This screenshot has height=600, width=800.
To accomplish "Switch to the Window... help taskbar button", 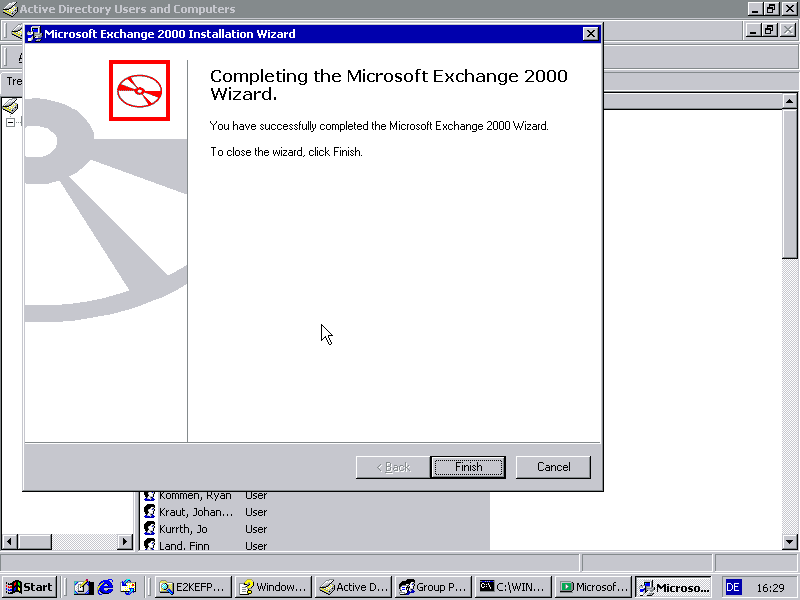I will point(273,587).
